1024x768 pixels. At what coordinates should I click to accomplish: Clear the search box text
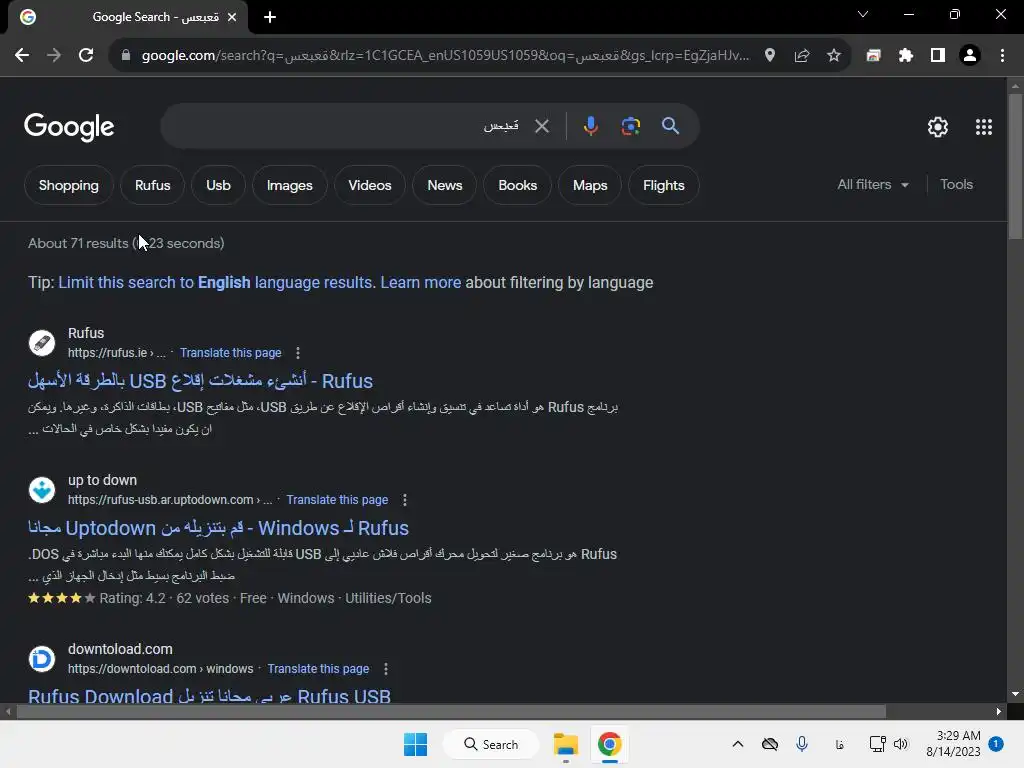coord(542,126)
